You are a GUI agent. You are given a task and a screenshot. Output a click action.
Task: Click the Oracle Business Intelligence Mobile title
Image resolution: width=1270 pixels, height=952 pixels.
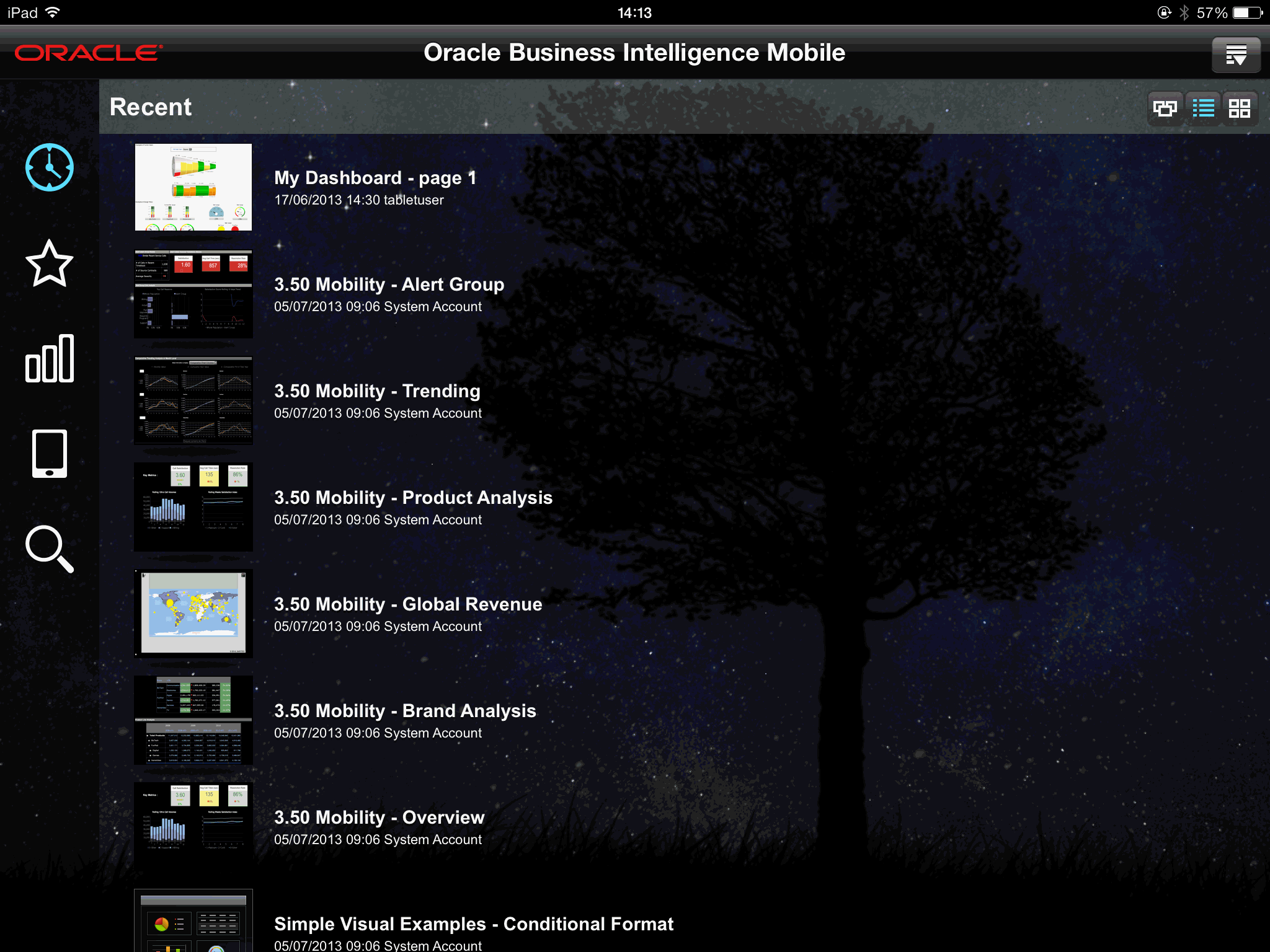tap(634, 53)
